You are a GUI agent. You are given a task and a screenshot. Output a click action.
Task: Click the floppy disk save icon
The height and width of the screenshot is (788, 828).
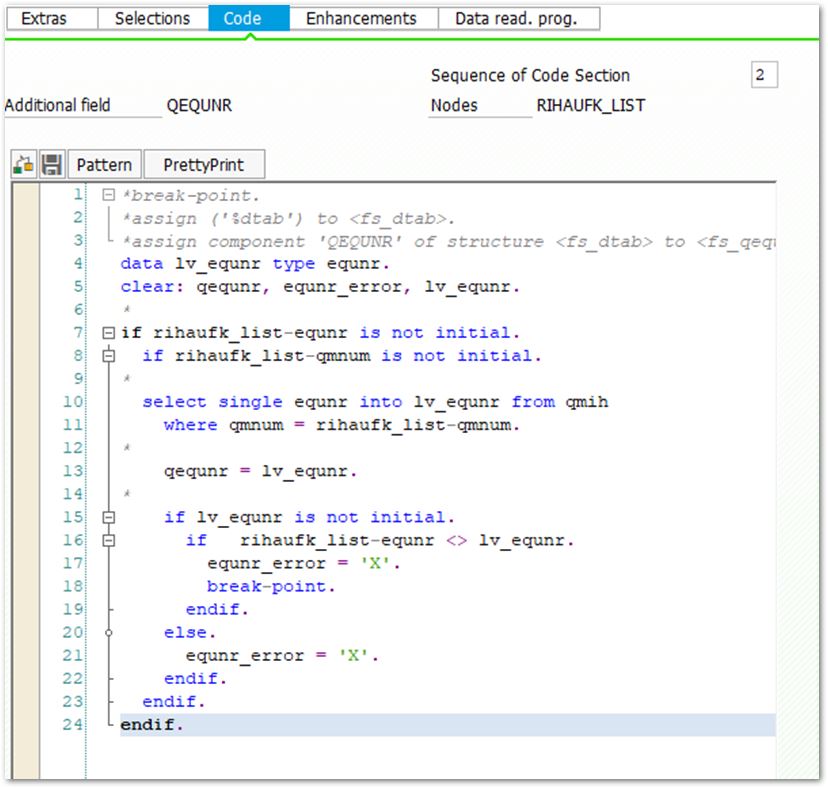tap(52, 165)
